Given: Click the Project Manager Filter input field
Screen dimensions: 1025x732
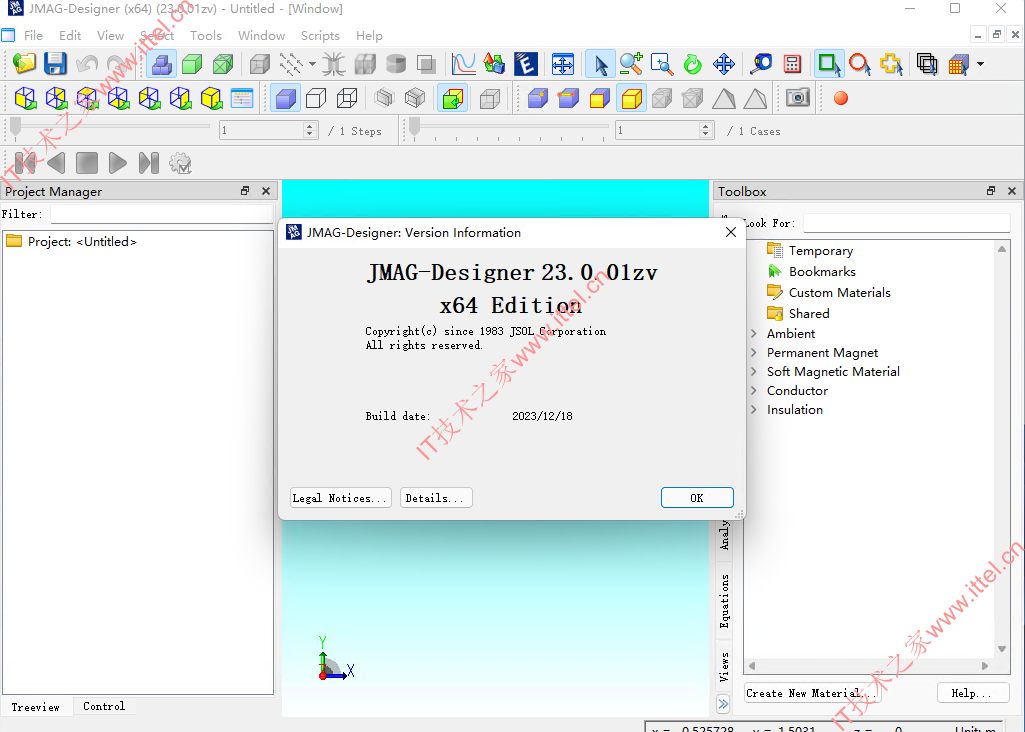Looking at the screenshot, I should pyautogui.click(x=161, y=214).
